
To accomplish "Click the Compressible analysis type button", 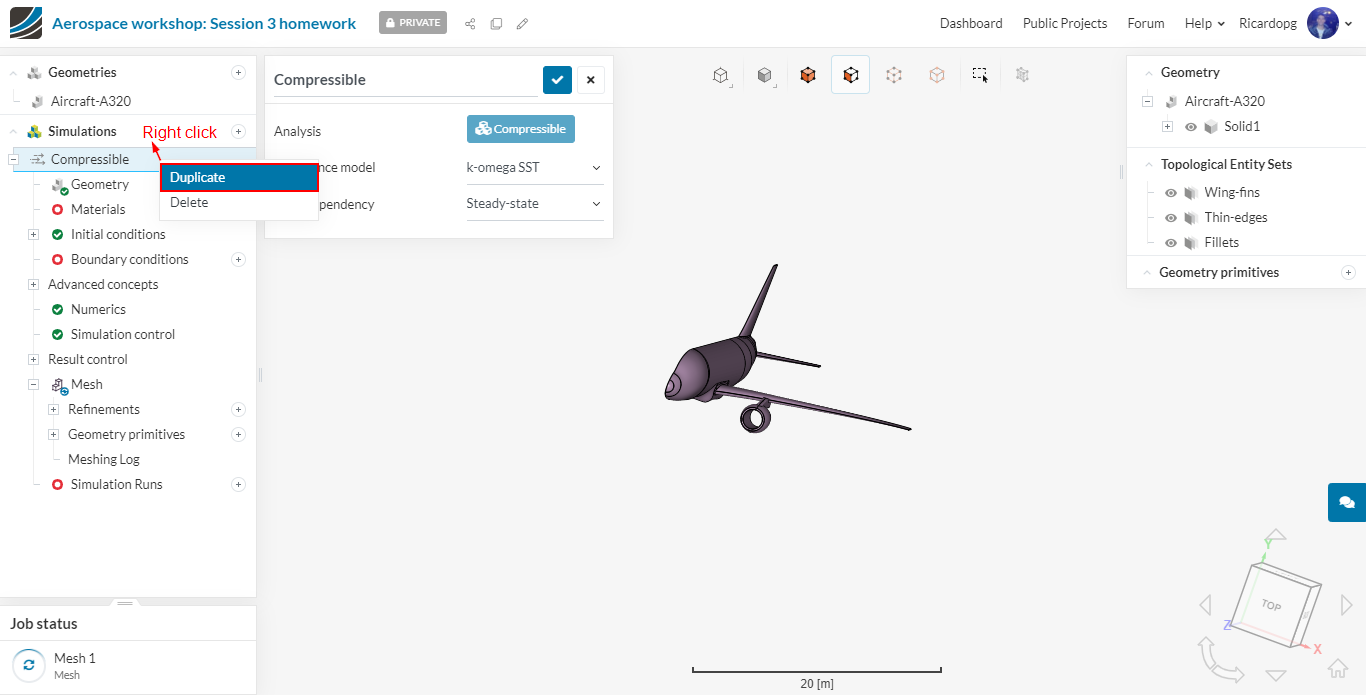I will 521,129.
